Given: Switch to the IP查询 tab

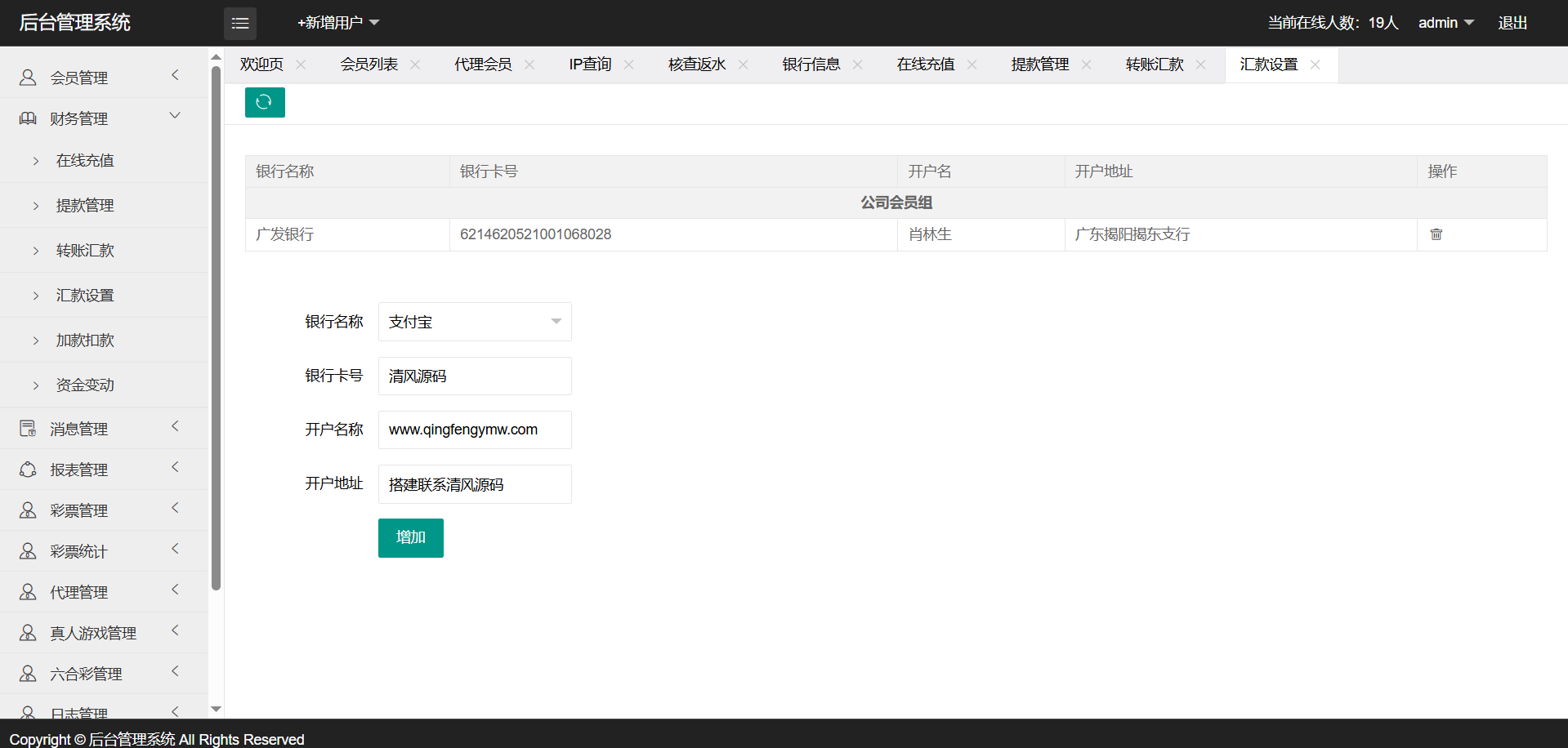Looking at the screenshot, I should pos(590,65).
